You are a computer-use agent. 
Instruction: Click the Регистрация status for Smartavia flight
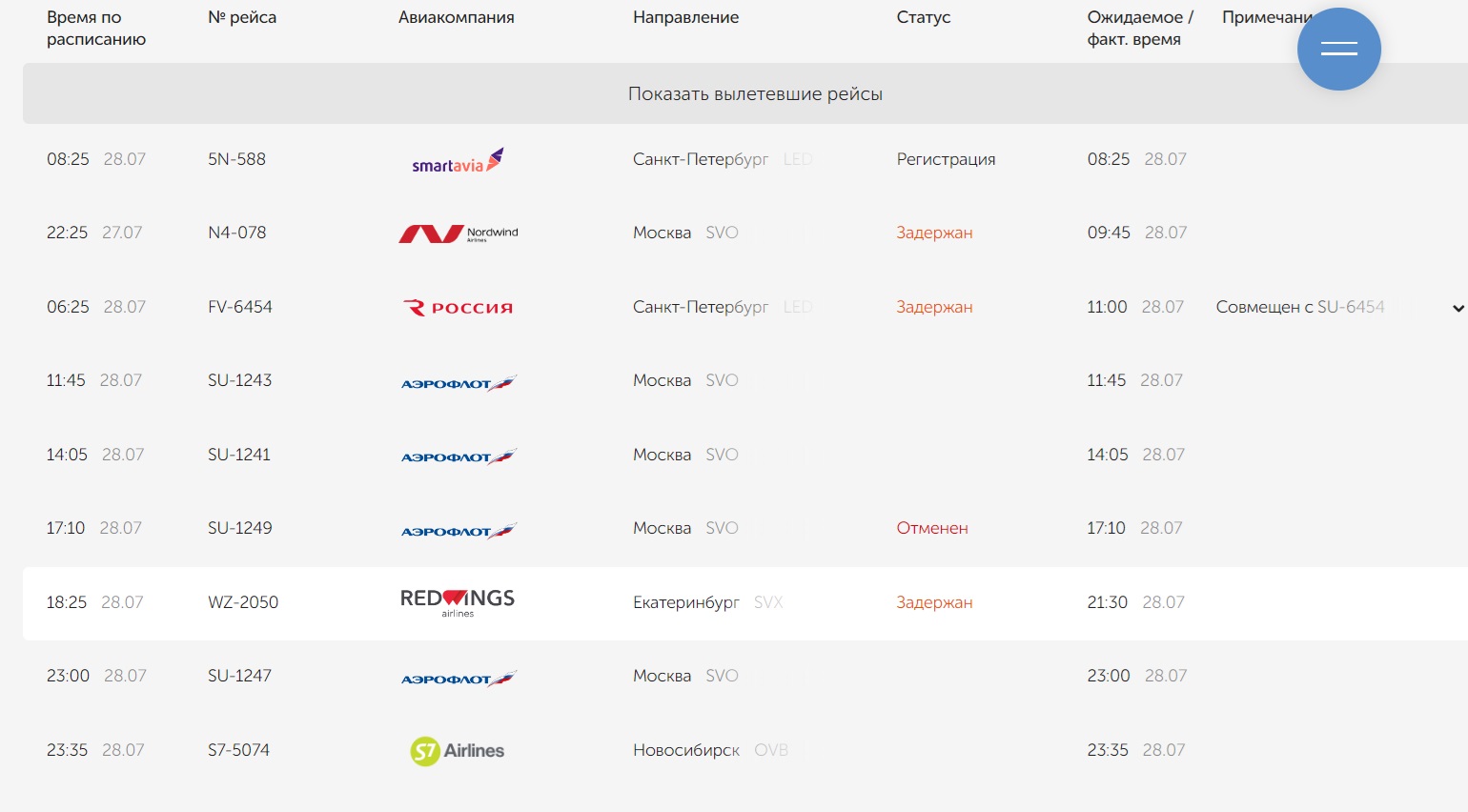click(x=945, y=159)
